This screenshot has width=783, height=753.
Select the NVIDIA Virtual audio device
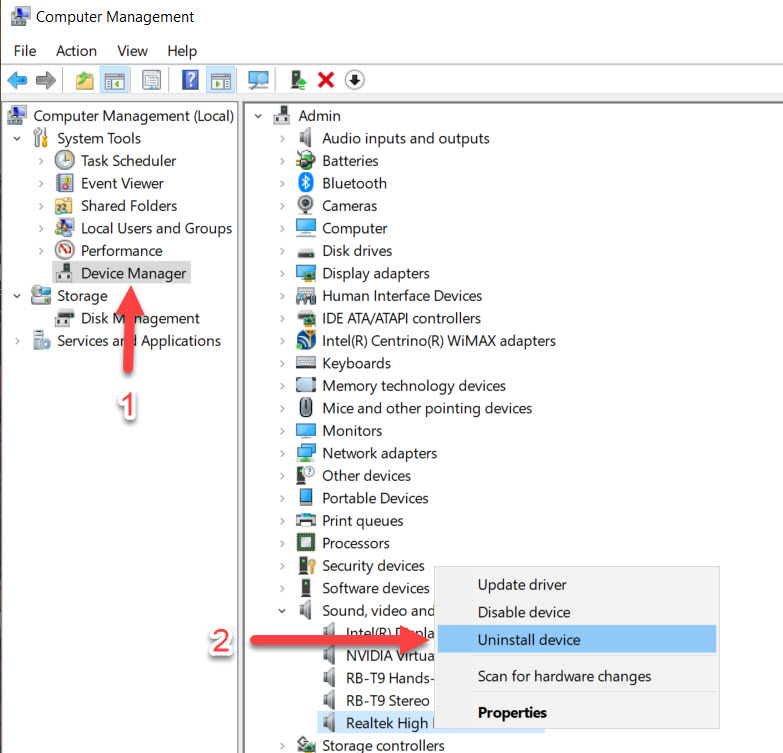pyautogui.click(x=390, y=655)
